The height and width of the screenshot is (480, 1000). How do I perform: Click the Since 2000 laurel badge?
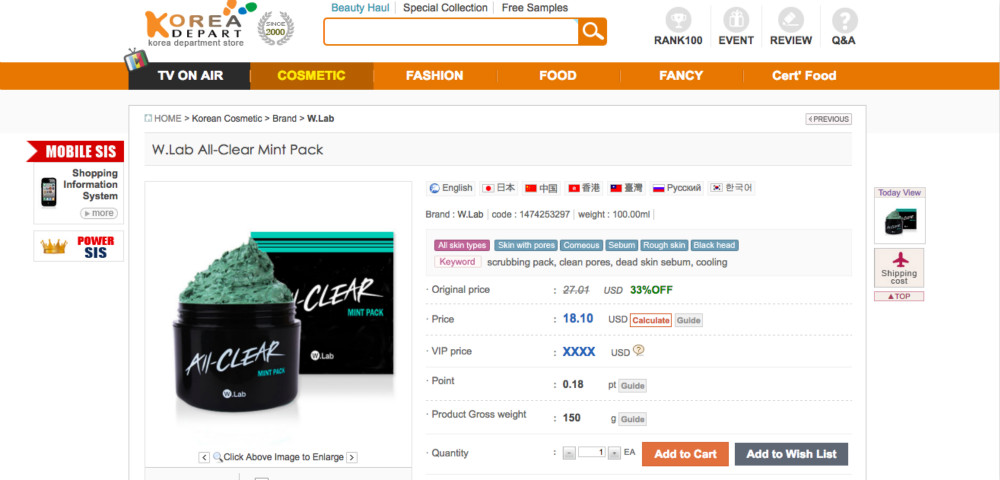(276, 29)
